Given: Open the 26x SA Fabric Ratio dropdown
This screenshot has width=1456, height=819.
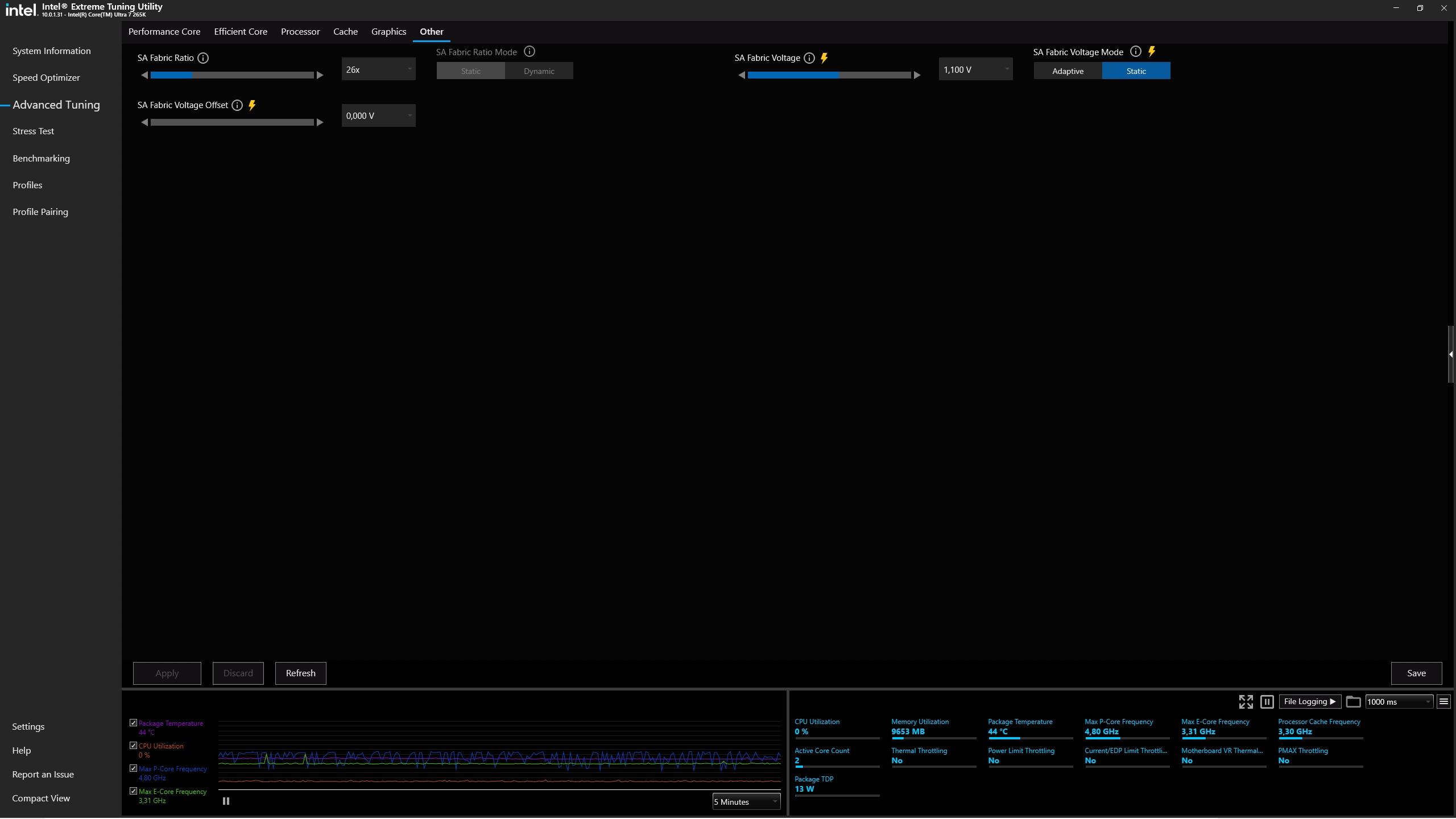Looking at the screenshot, I should click(378, 69).
